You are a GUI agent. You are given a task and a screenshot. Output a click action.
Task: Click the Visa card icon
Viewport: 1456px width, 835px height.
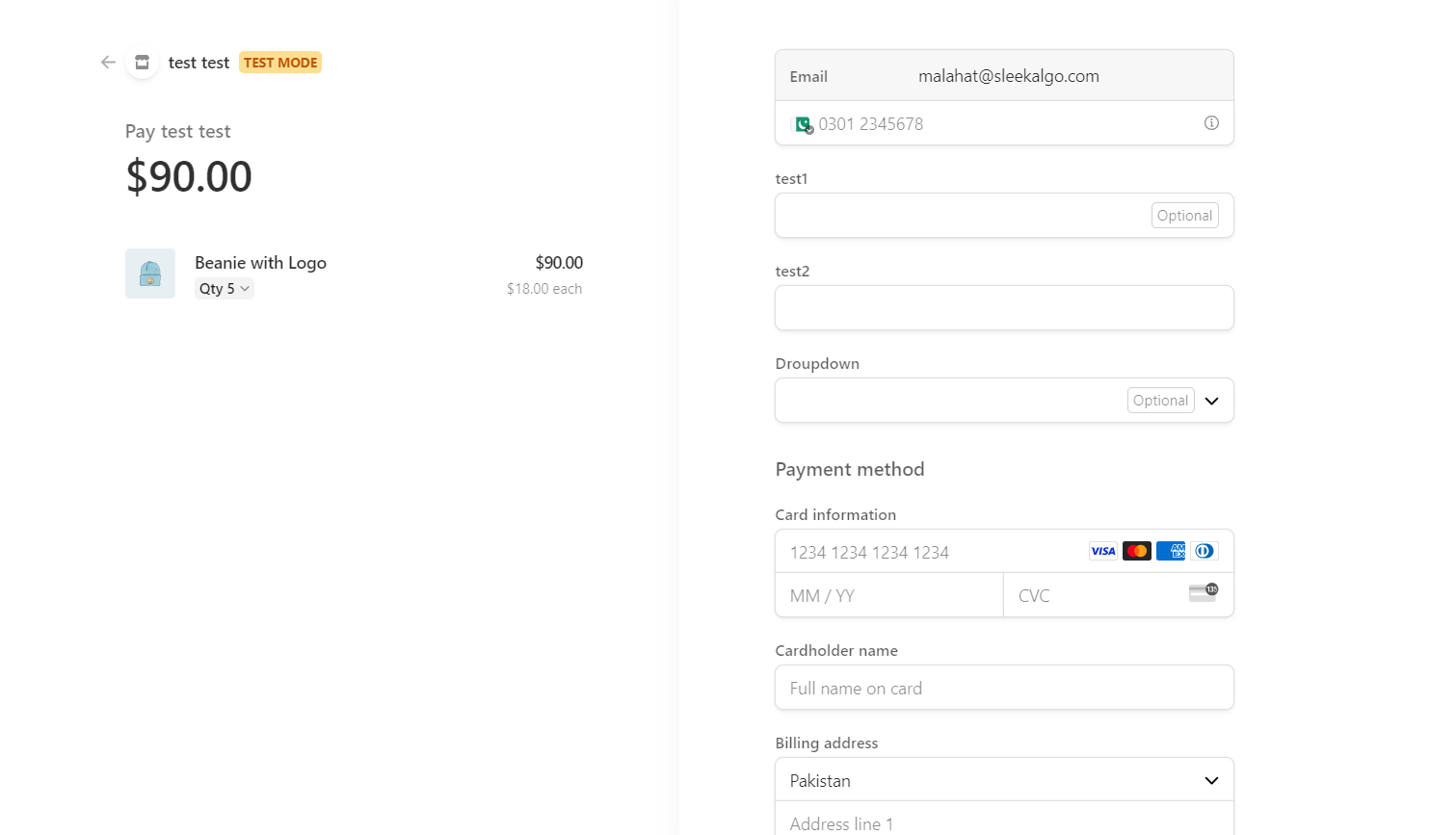tap(1102, 551)
